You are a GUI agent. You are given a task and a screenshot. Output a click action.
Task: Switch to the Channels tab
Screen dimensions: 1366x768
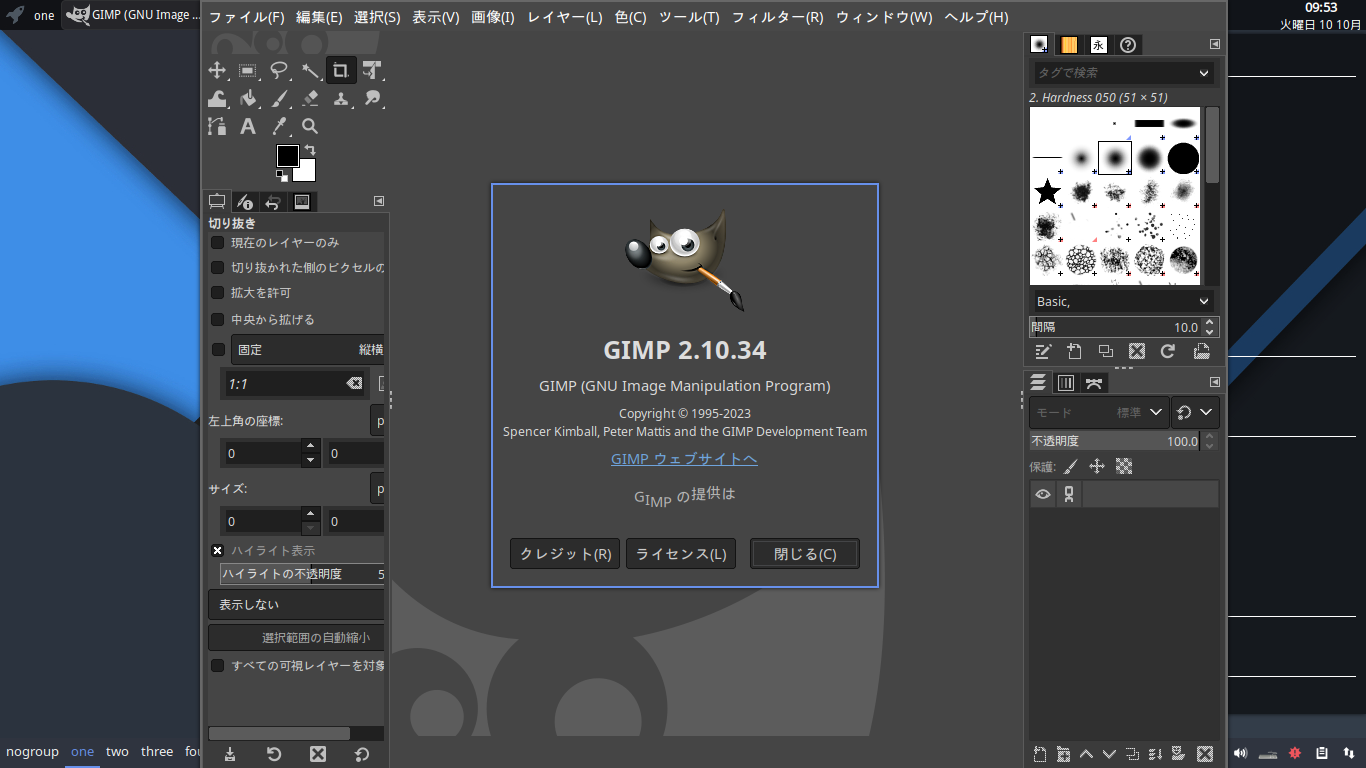[1066, 383]
